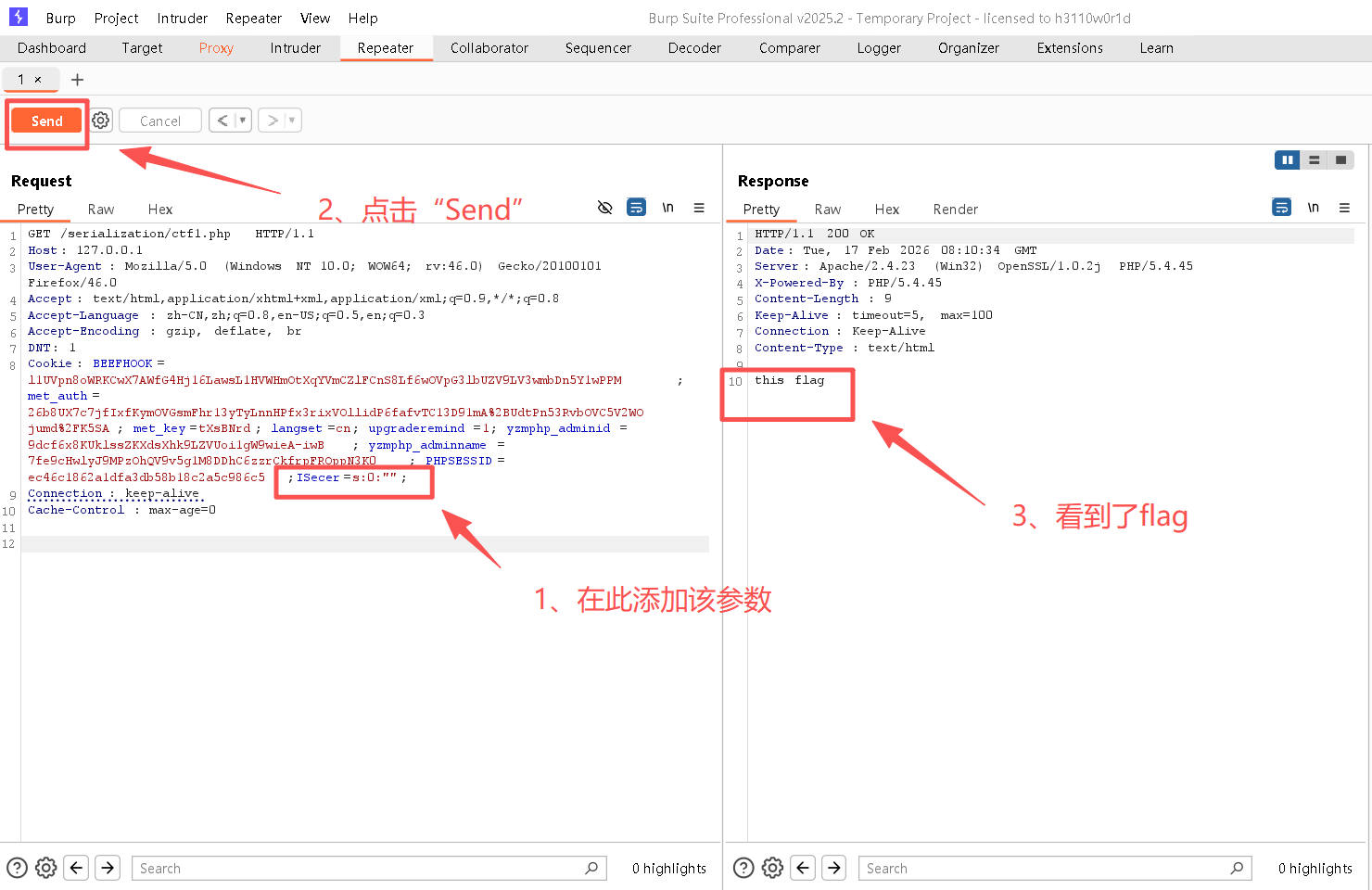
Task: Switch to Decoder tab
Action: tap(694, 48)
